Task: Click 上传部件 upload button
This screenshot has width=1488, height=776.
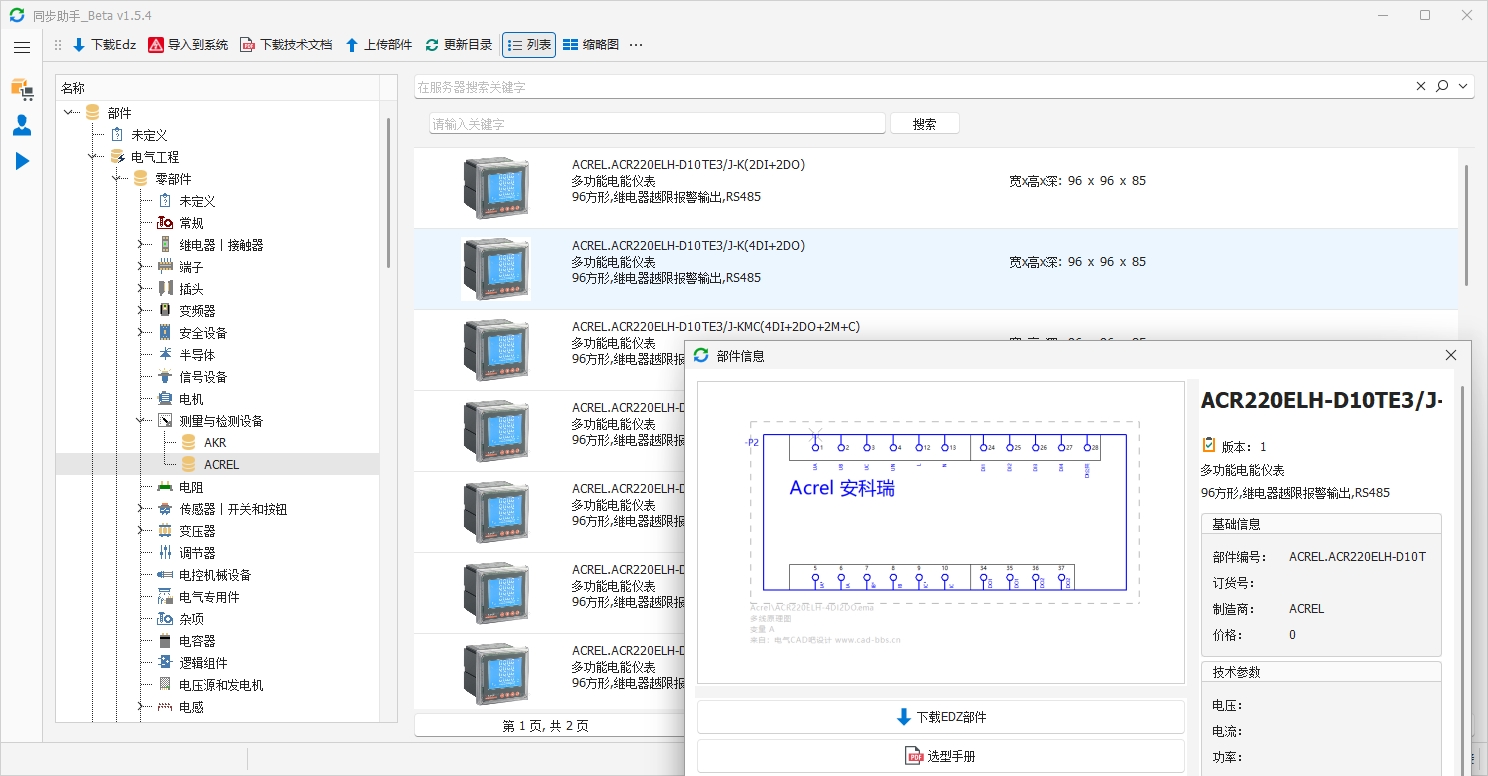Action: (x=378, y=45)
